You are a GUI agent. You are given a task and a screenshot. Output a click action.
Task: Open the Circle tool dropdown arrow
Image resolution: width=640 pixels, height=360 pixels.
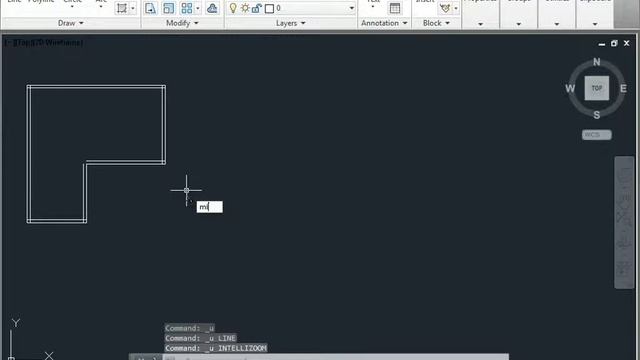(72, 7)
